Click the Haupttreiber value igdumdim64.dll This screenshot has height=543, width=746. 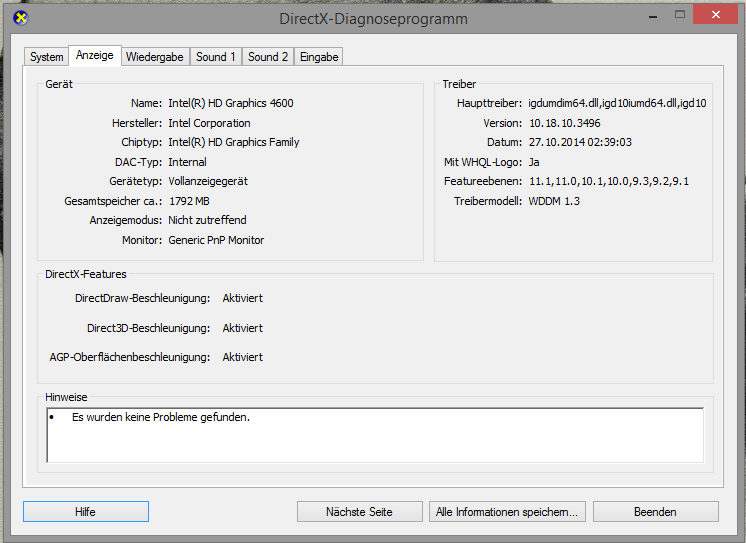pyautogui.click(x=617, y=103)
